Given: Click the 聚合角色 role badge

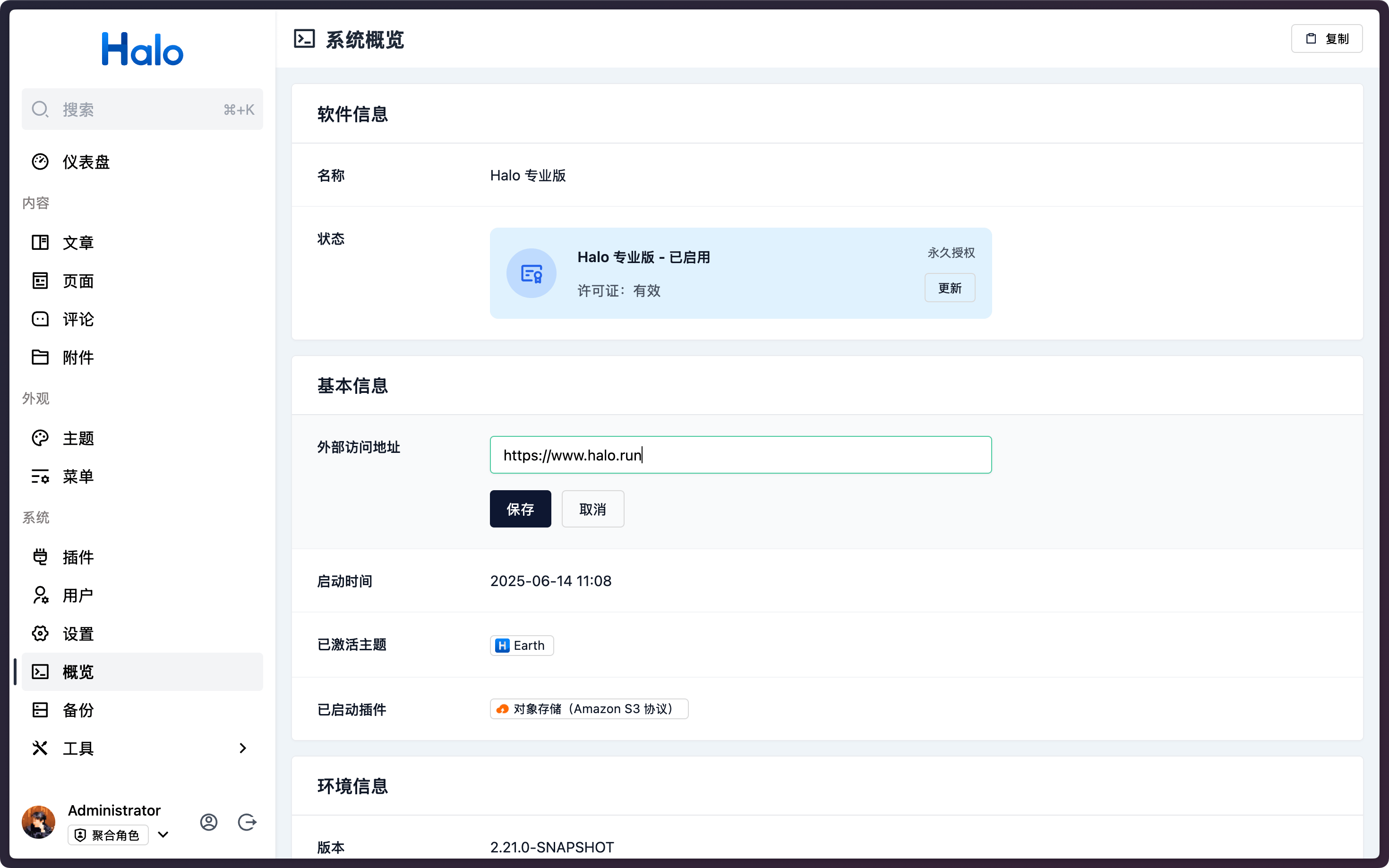Looking at the screenshot, I should coord(108,834).
